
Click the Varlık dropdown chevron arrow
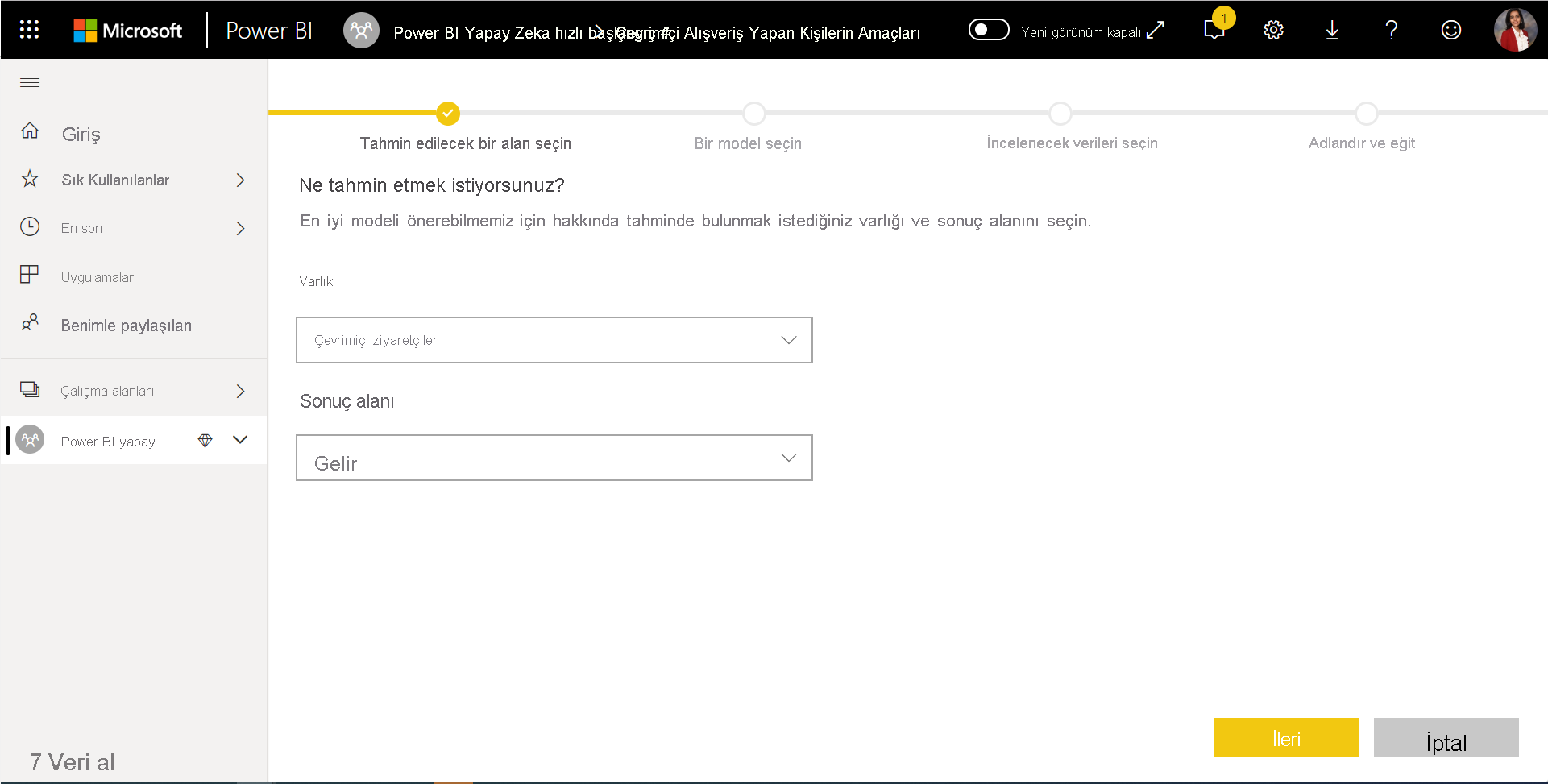click(x=789, y=340)
